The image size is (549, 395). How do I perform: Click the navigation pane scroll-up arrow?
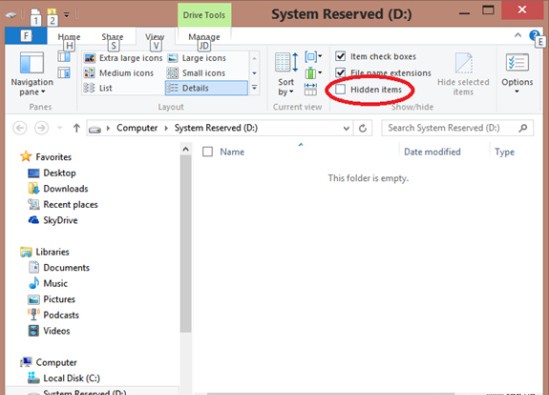(x=186, y=150)
